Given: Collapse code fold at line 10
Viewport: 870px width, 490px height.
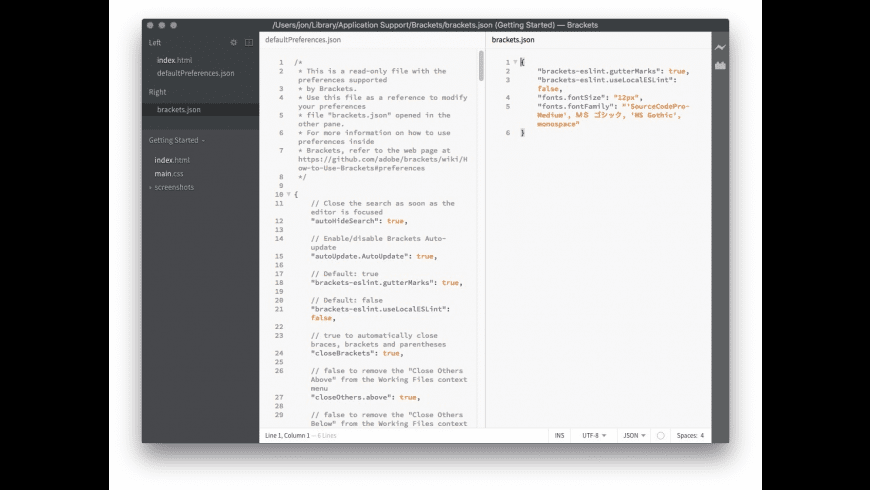Looking at the screenshot, I should coord(289,194).
